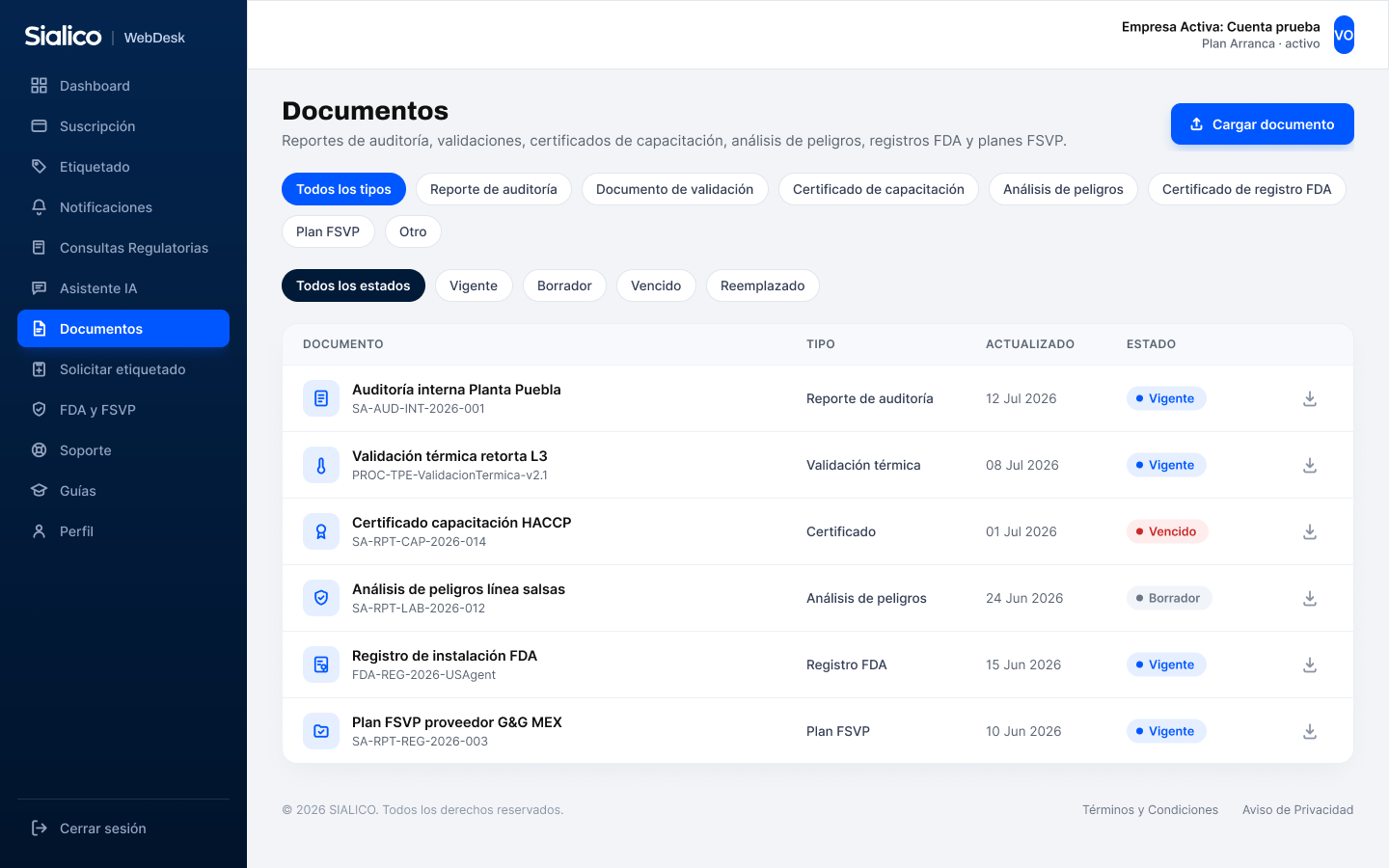
Task: Go to Suscripción in the sidebar
Action: coord(123,126)
